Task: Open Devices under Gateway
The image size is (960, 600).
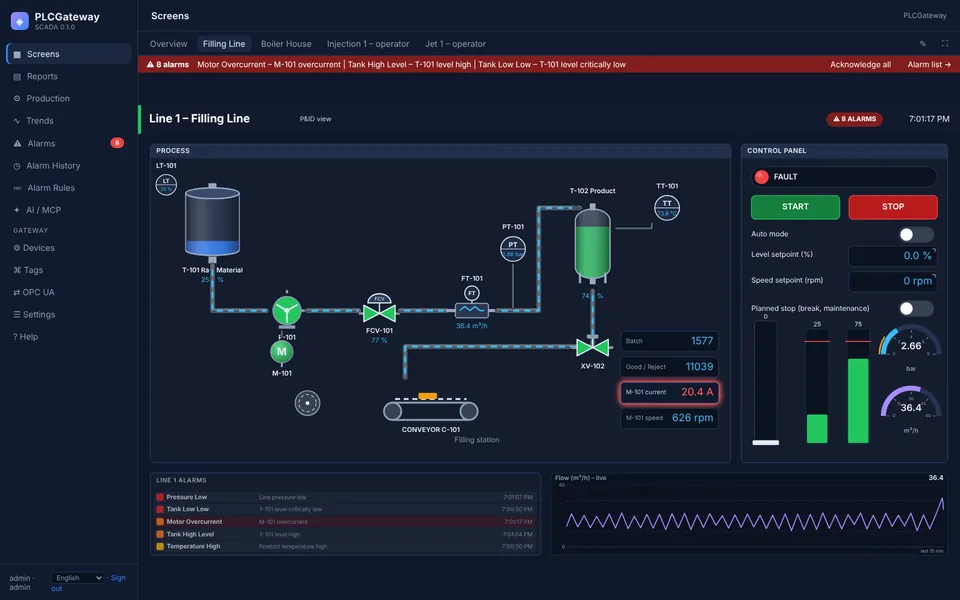Action: coord(69,248)
